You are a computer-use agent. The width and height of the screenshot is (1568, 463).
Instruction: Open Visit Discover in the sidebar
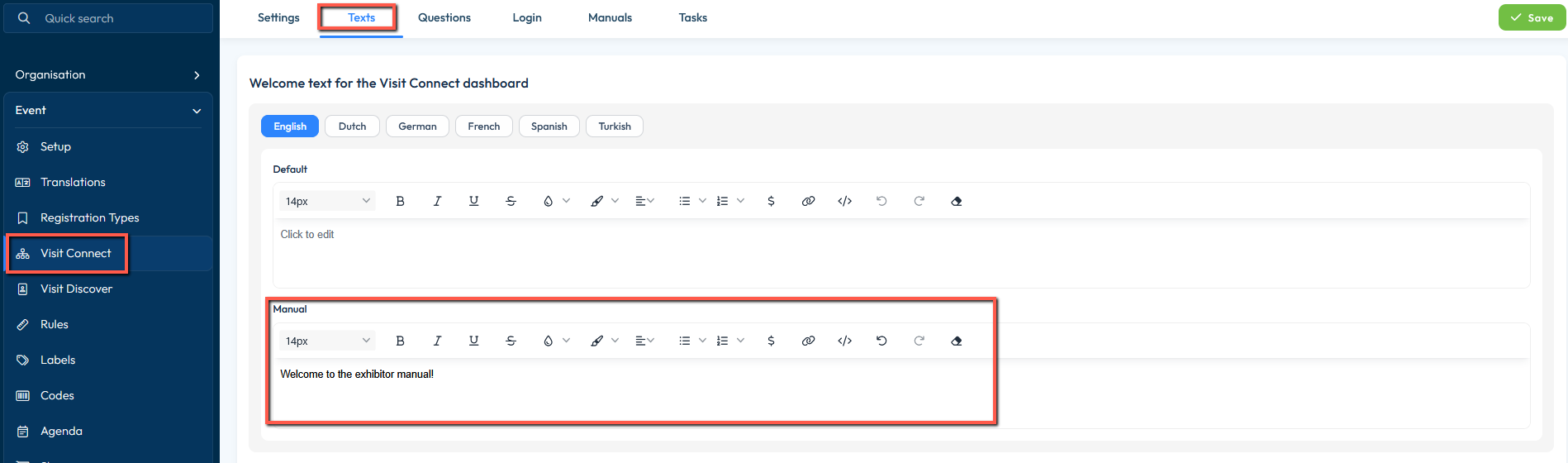108,289
